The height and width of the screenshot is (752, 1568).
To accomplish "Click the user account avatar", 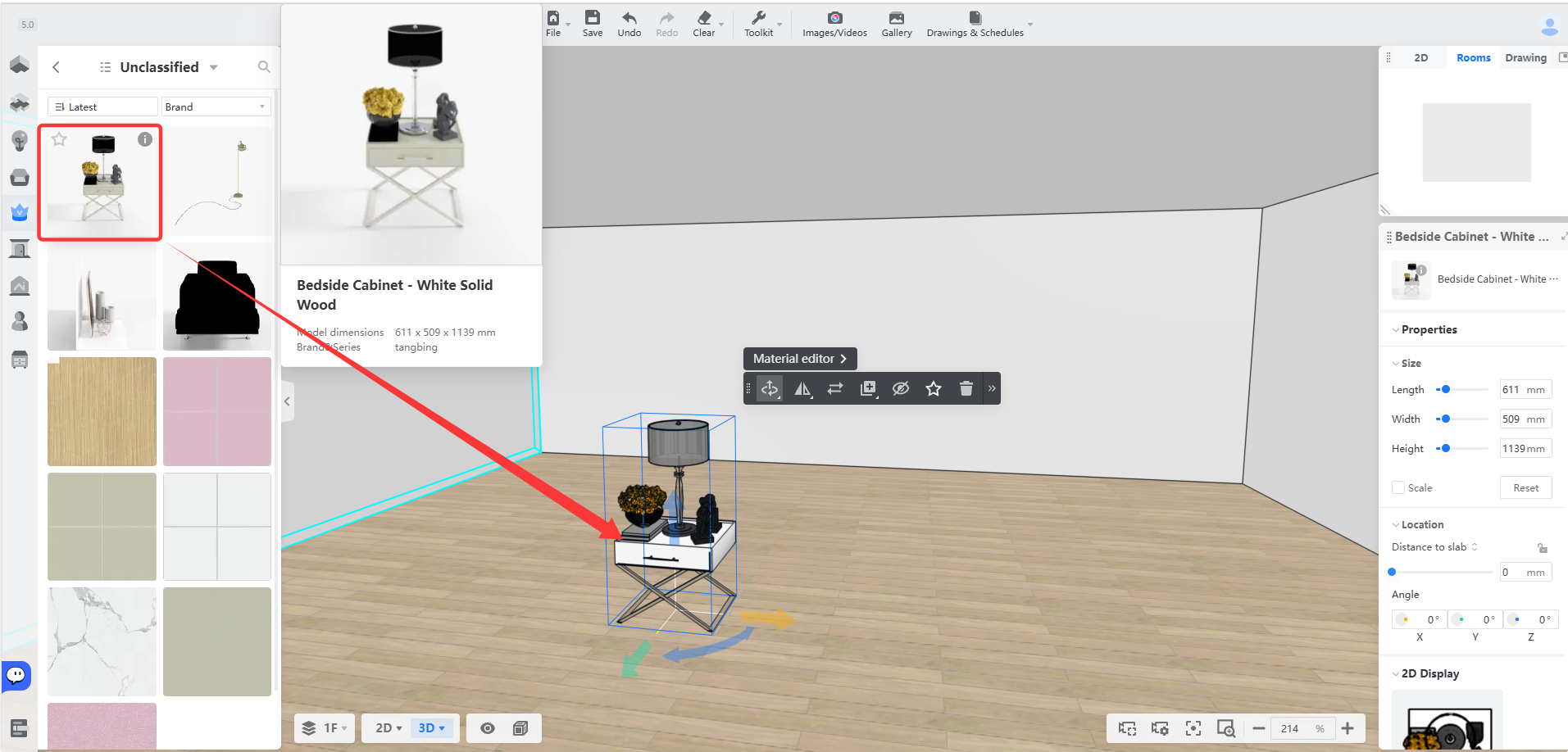I will [x=1549, y=26].
